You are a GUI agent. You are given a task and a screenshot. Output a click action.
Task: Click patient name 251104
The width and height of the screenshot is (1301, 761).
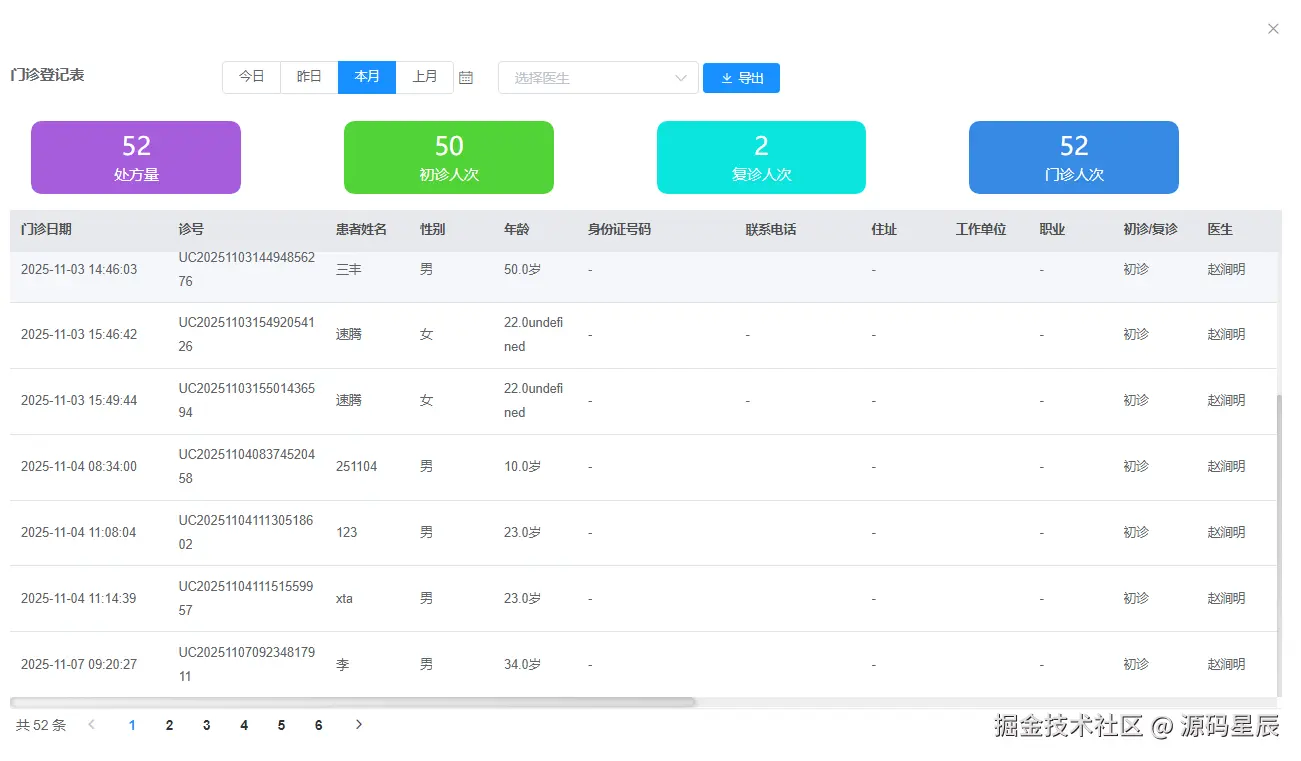click(x=357, y=466)
